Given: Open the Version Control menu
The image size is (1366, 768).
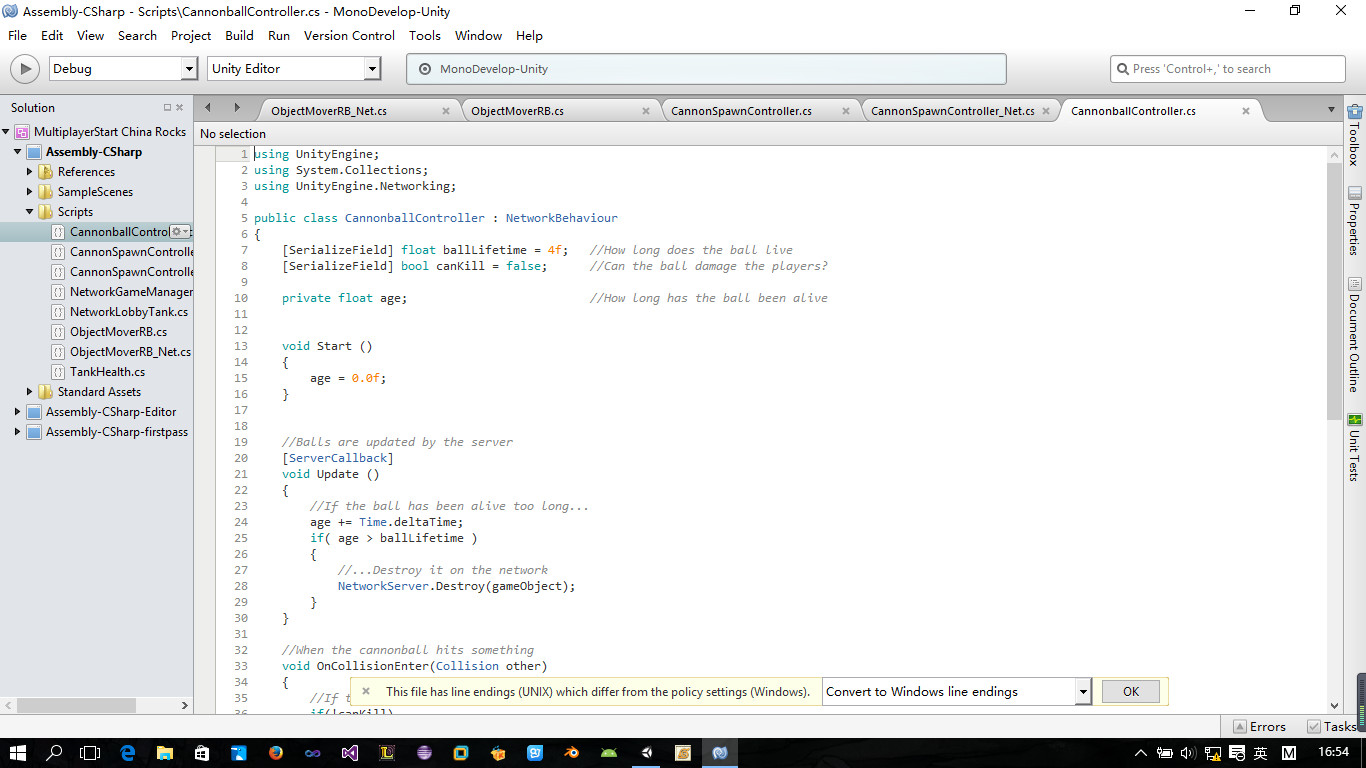Looking at the screenshot, I should coord(349,35).
